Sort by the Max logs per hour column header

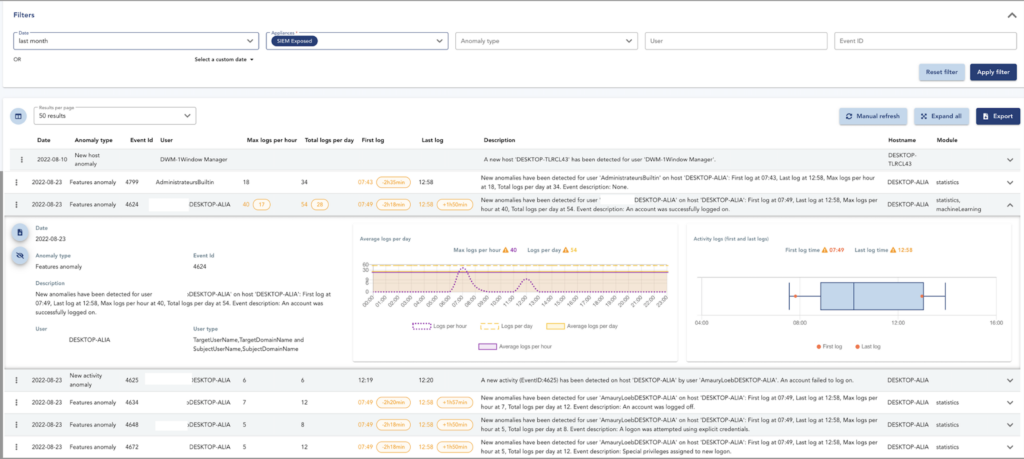(x=272, y=140)
